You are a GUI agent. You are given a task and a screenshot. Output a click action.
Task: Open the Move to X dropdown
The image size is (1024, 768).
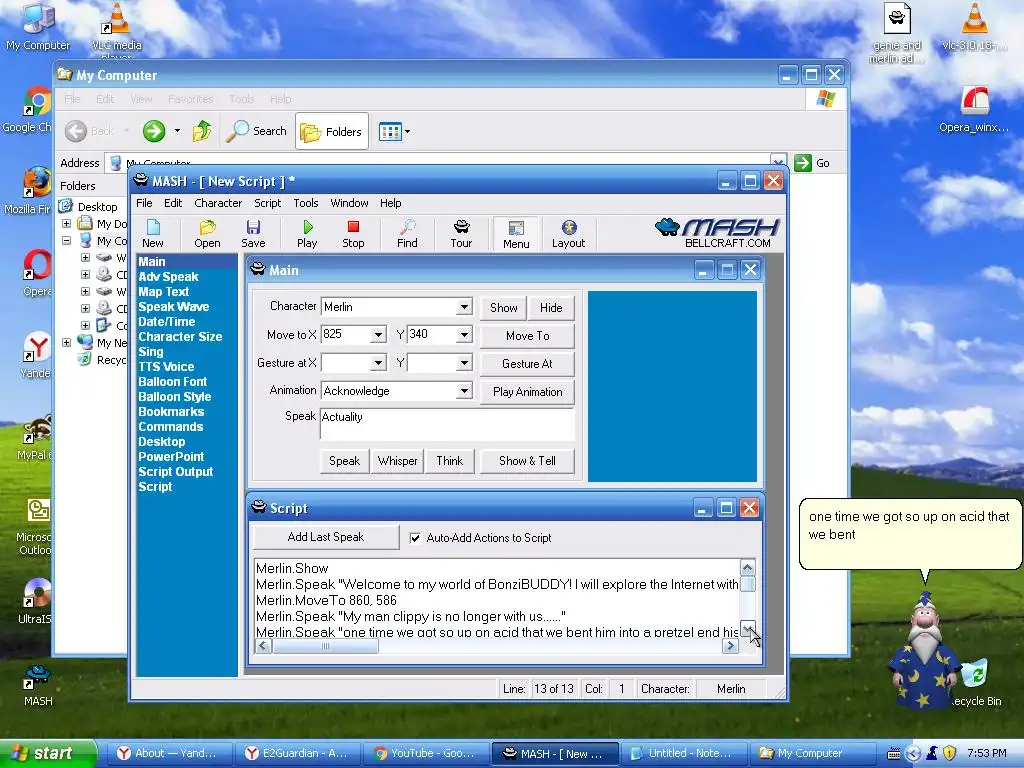(378, 335)
